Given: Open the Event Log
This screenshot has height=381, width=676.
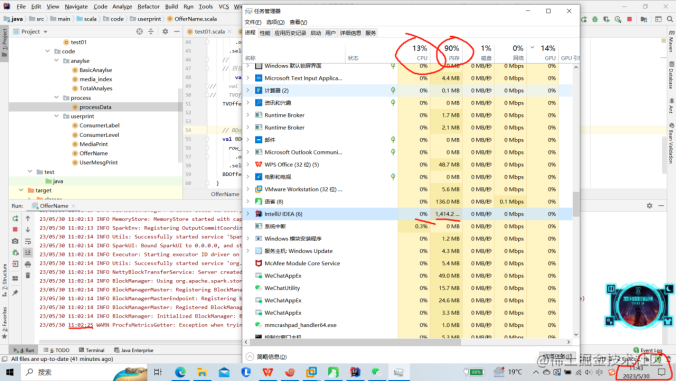Looking at the screenshot, I should point(648,350).
